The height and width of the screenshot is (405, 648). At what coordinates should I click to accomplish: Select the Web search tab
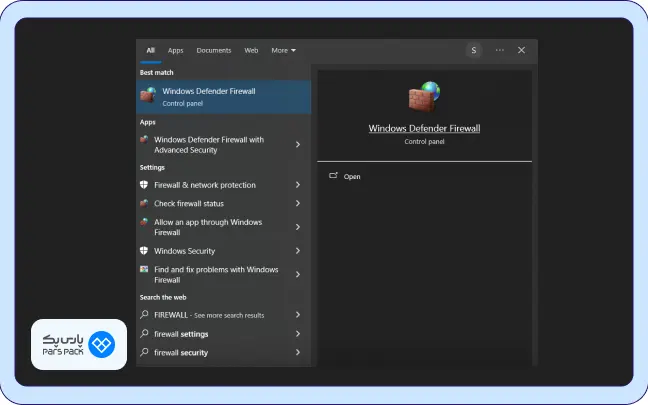[251, 50]
